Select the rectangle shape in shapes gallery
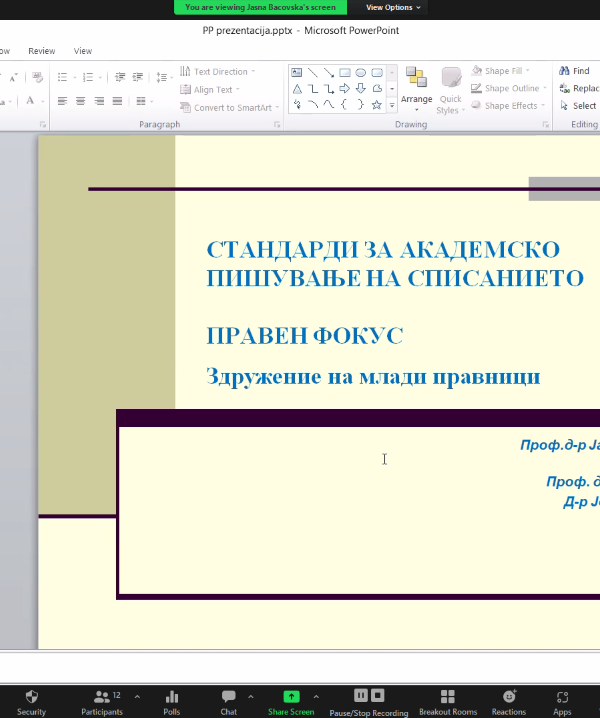600x718 pixels. (345, 72)
